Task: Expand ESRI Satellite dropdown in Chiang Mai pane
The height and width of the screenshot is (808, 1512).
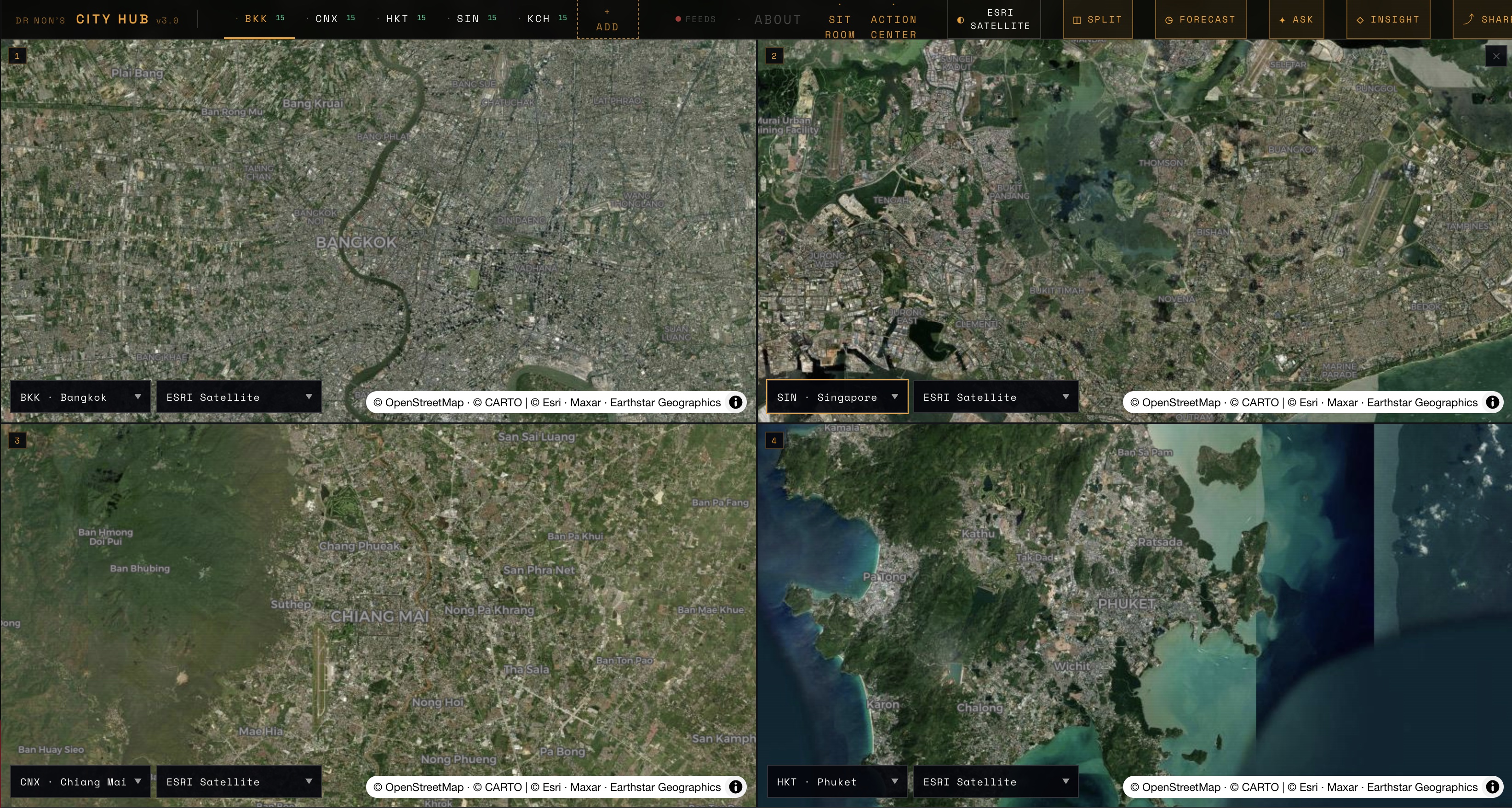Action: pyautogui.click(x=239, y=782)
